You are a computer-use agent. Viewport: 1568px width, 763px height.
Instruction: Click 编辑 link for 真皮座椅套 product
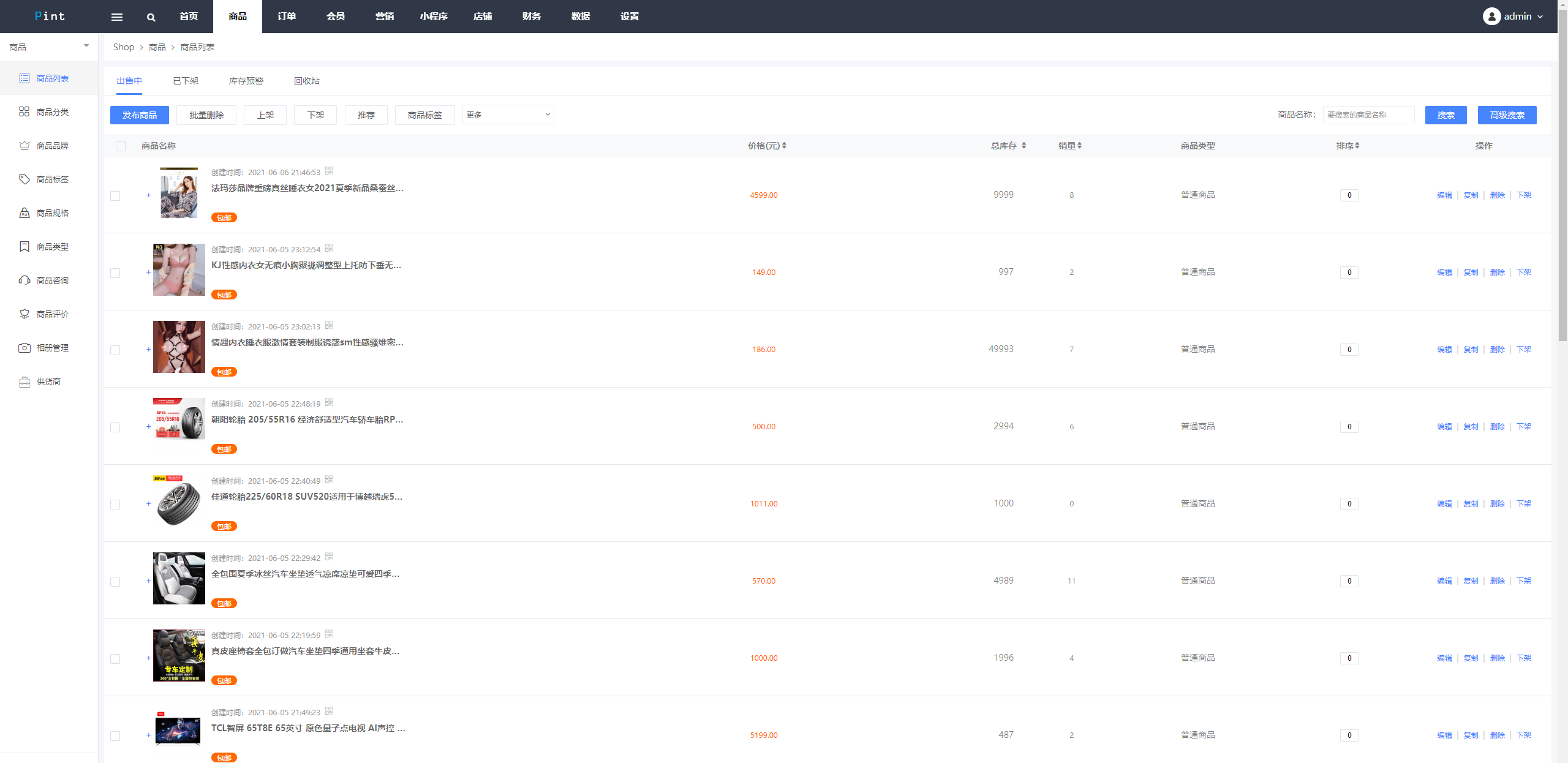pos(1444,658)
